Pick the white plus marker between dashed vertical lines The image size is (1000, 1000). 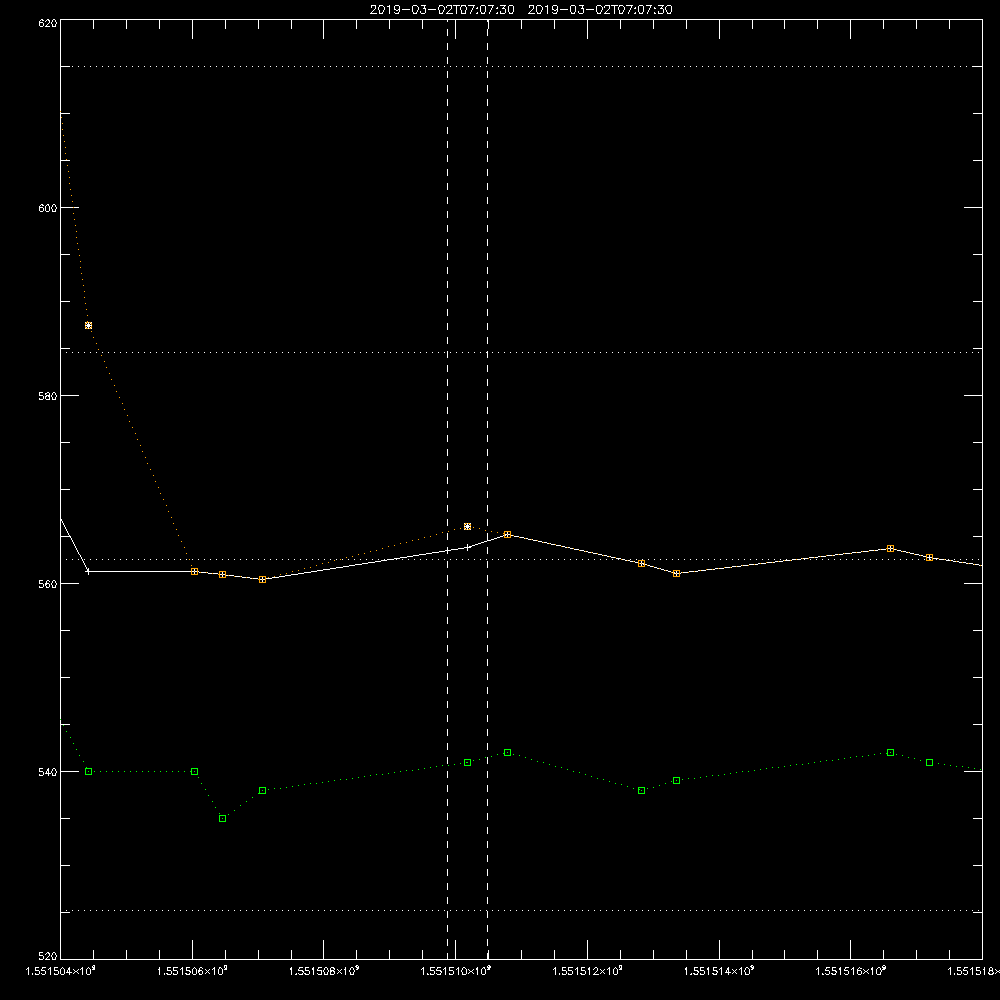[x=467, y=547]
